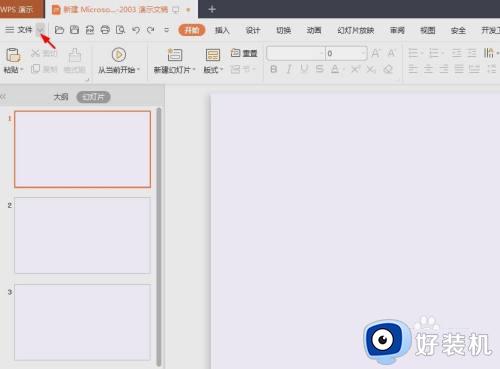Screen dimensions: 500x369
Task: Open the 视图 ribbon tab
Action: (x=428, y=30)
